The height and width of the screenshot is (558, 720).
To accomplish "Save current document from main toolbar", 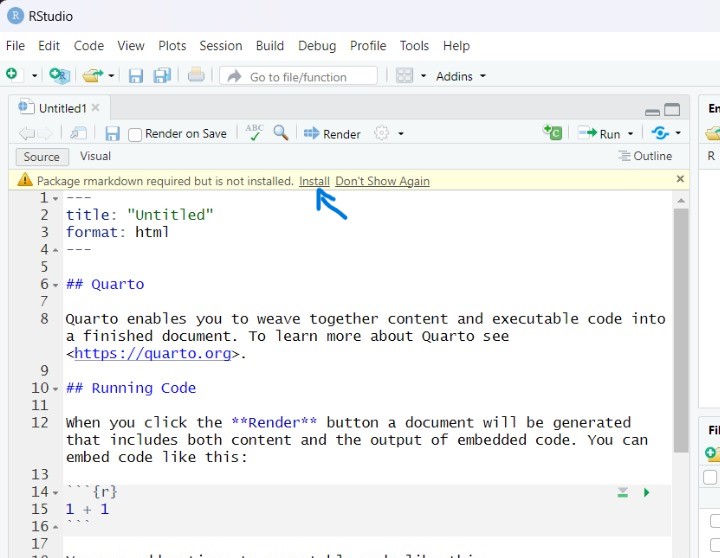I will [136, 76].
